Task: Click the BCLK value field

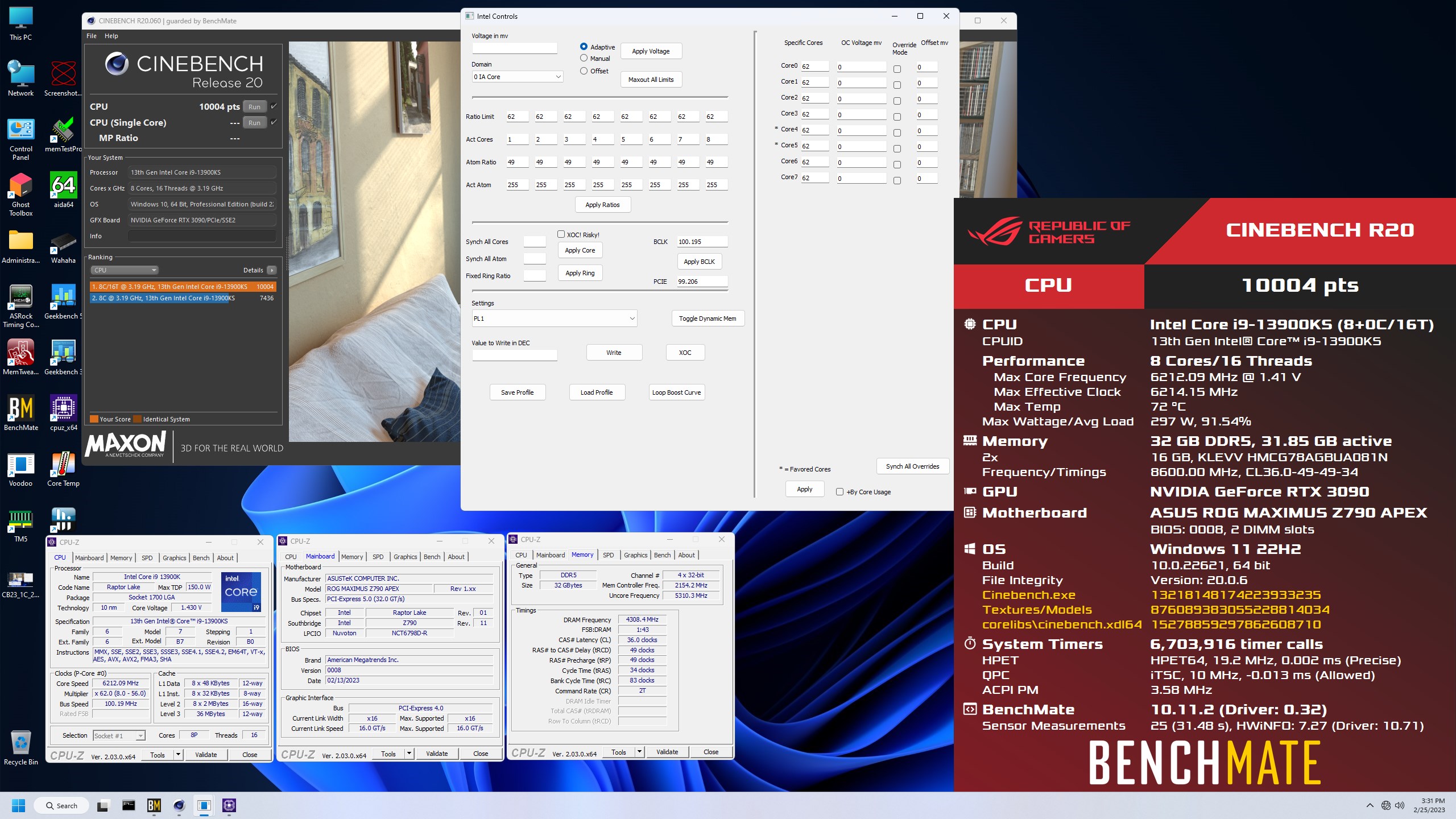Action: 702,242
